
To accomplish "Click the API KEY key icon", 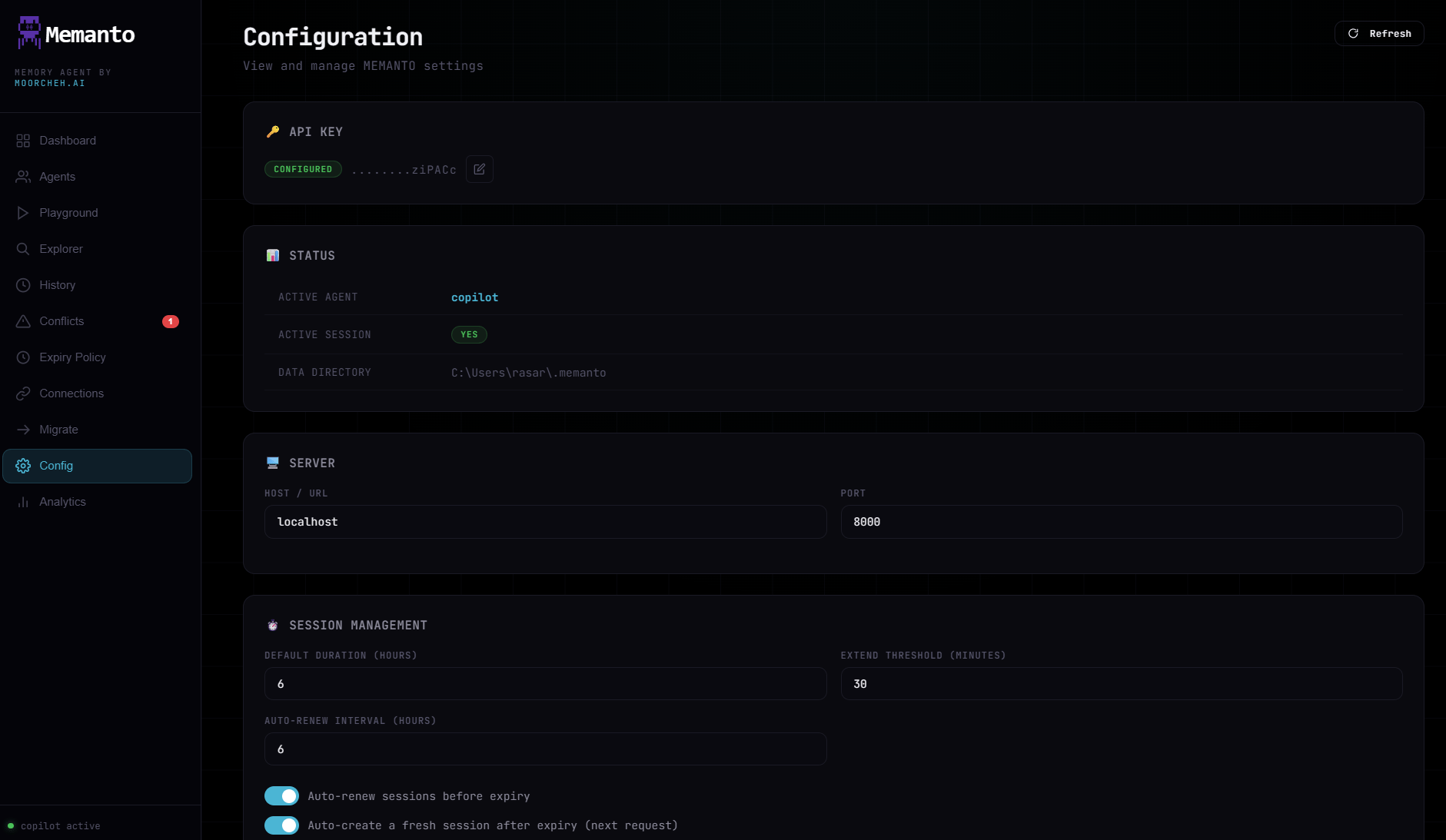I will coord(273,131).
